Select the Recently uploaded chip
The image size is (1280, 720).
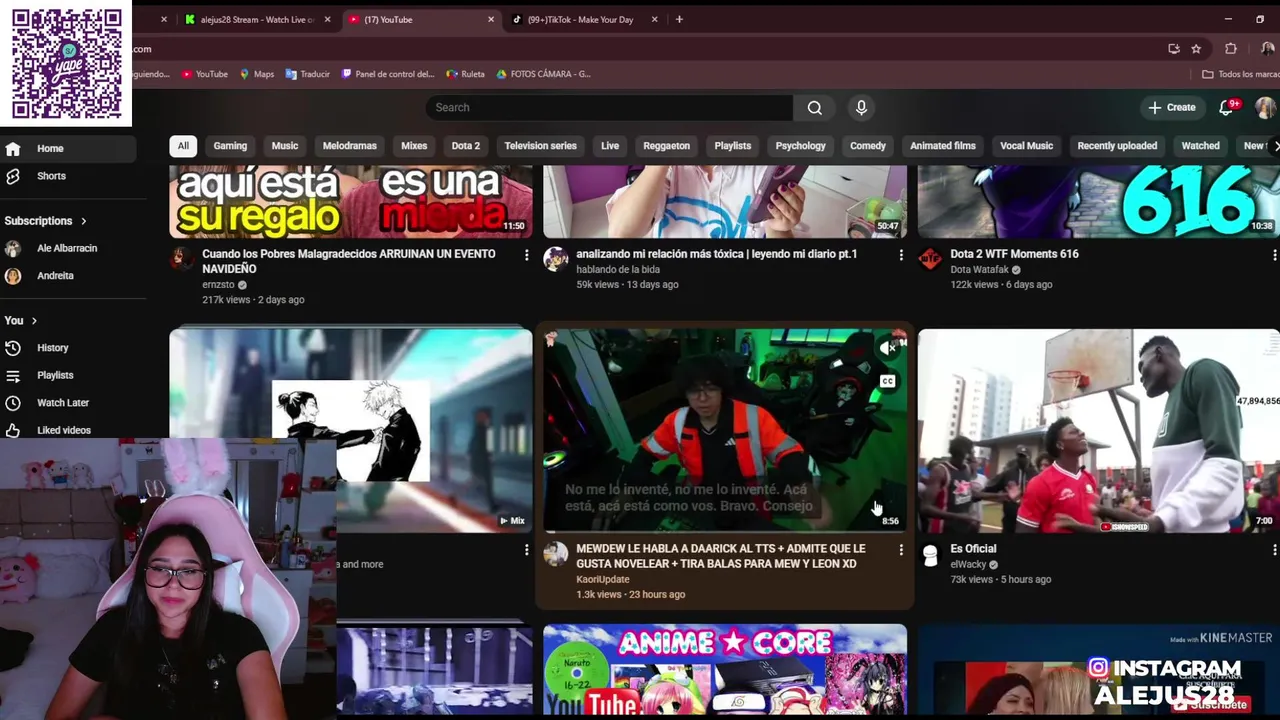pyautogui.click(x=1117, y=146)
